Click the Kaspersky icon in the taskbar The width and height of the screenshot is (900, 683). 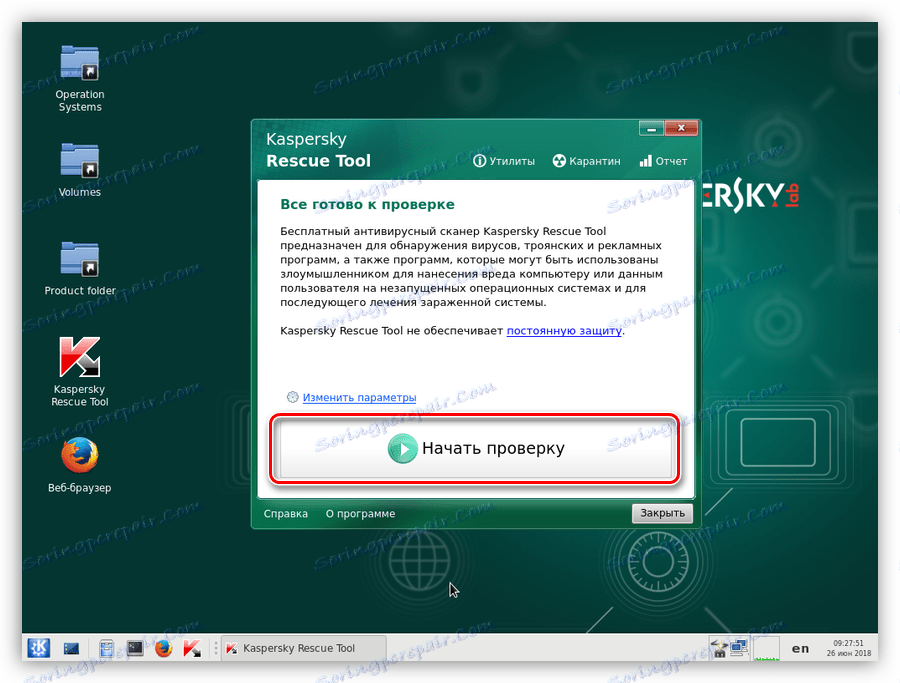coord(192,648)
